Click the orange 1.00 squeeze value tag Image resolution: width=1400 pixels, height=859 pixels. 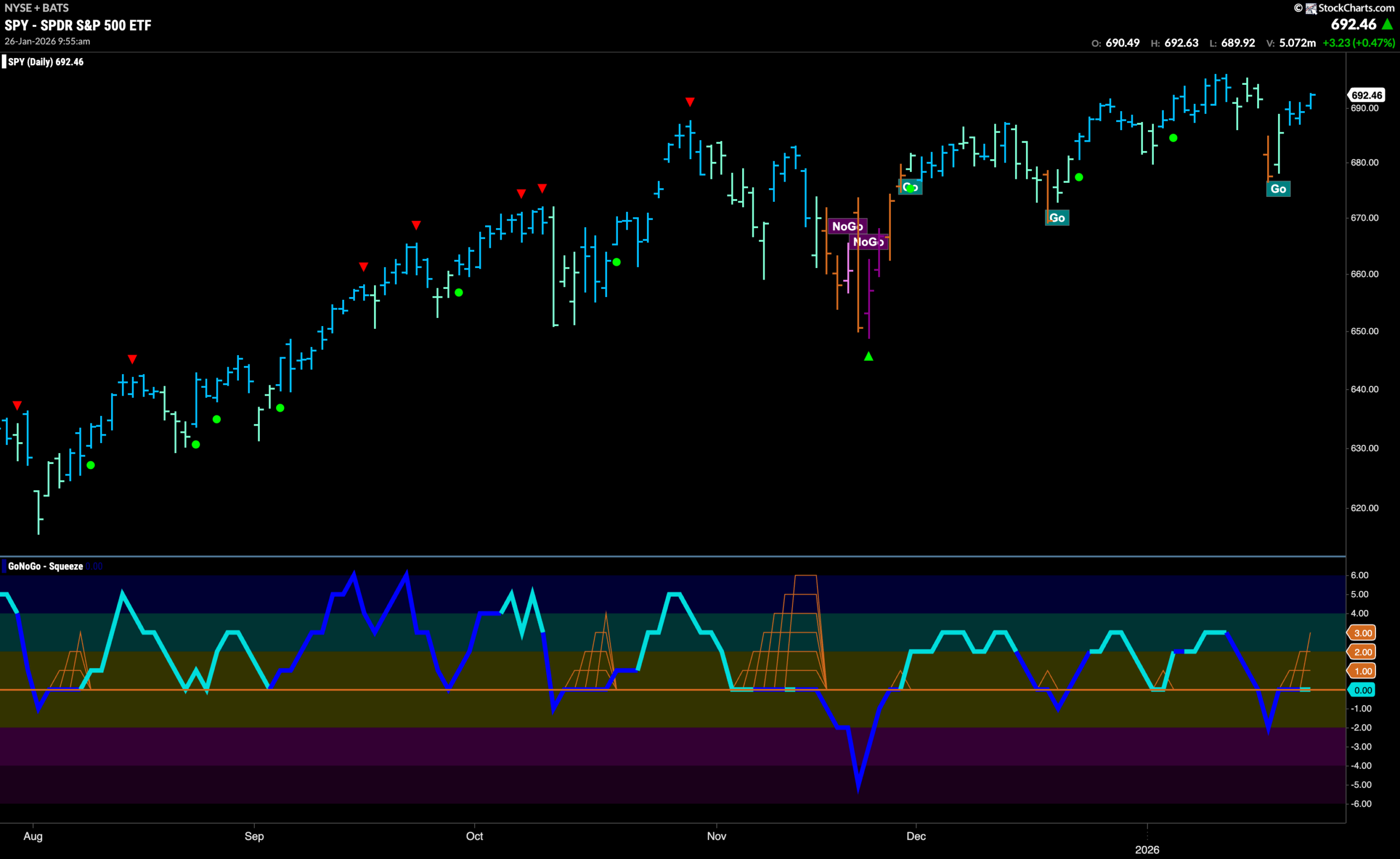(x=1362, y=671)
